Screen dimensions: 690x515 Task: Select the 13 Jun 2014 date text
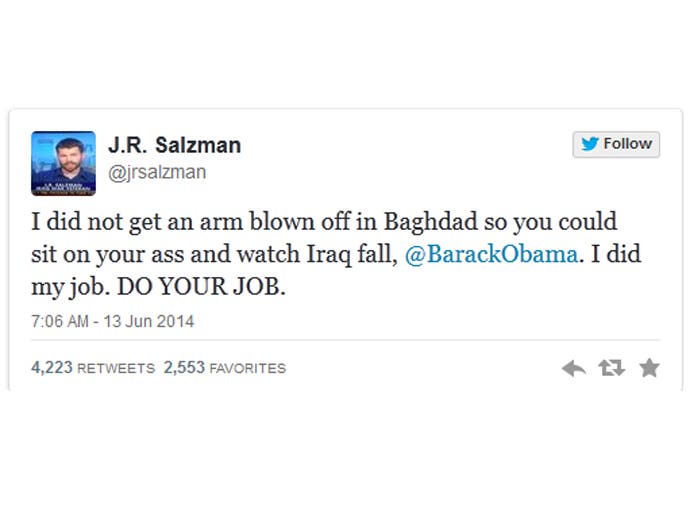tap(149, 321)
